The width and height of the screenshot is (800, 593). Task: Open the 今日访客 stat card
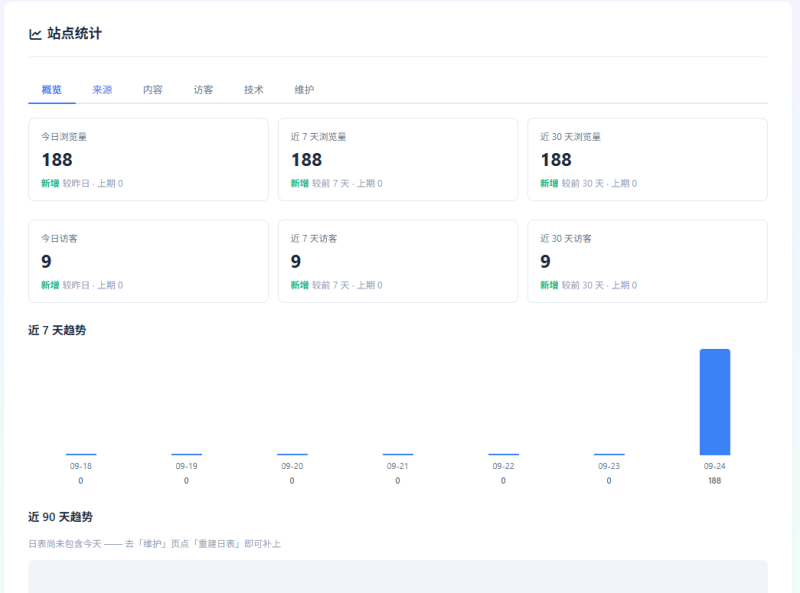(148, 261)
